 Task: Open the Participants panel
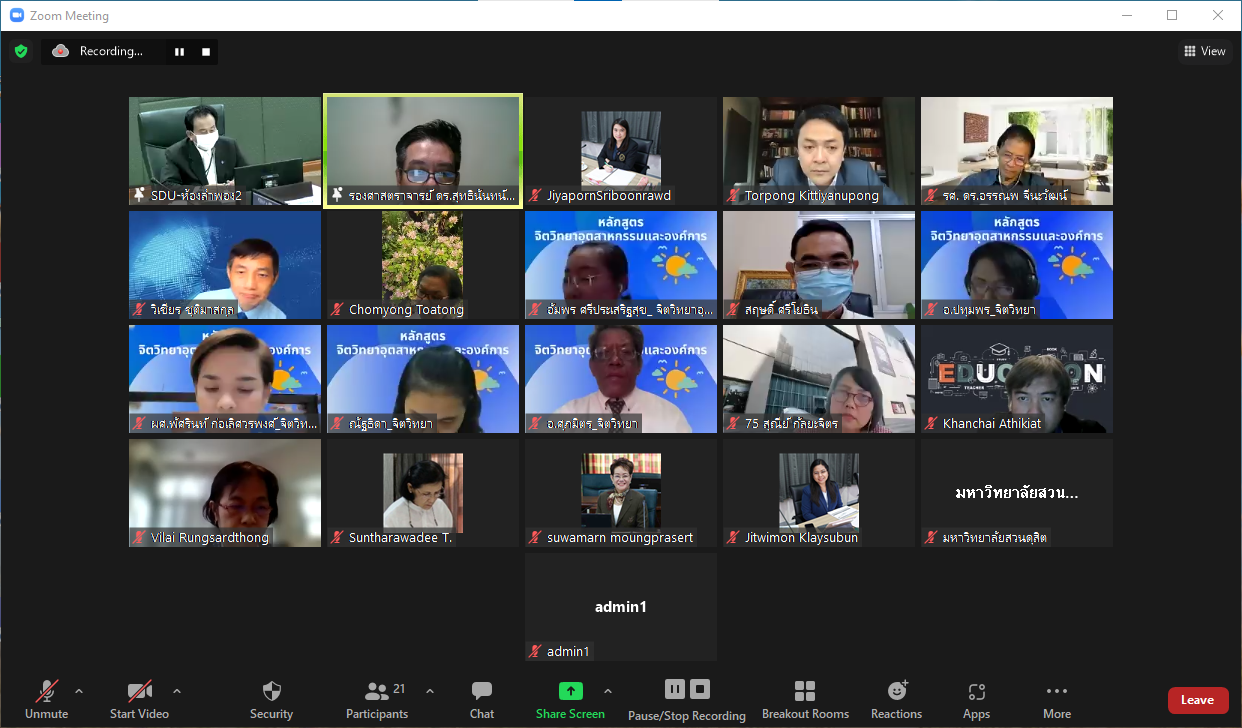(377, 699)
